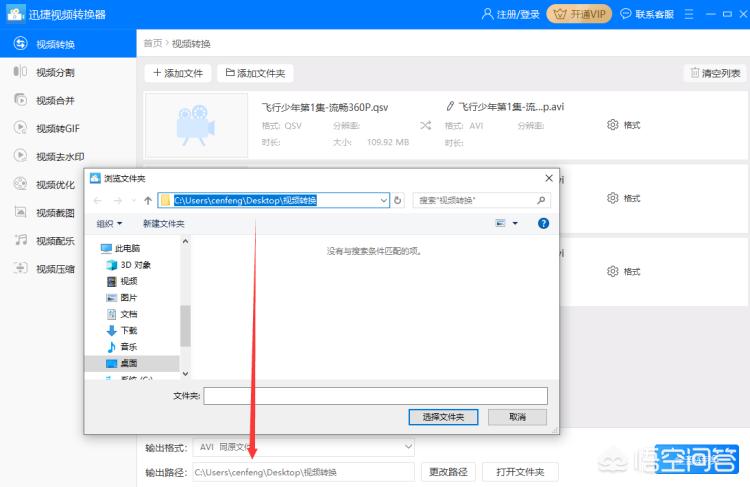
Task: Click the 文件夹 name input field
Action: click(x=375, y=396)
